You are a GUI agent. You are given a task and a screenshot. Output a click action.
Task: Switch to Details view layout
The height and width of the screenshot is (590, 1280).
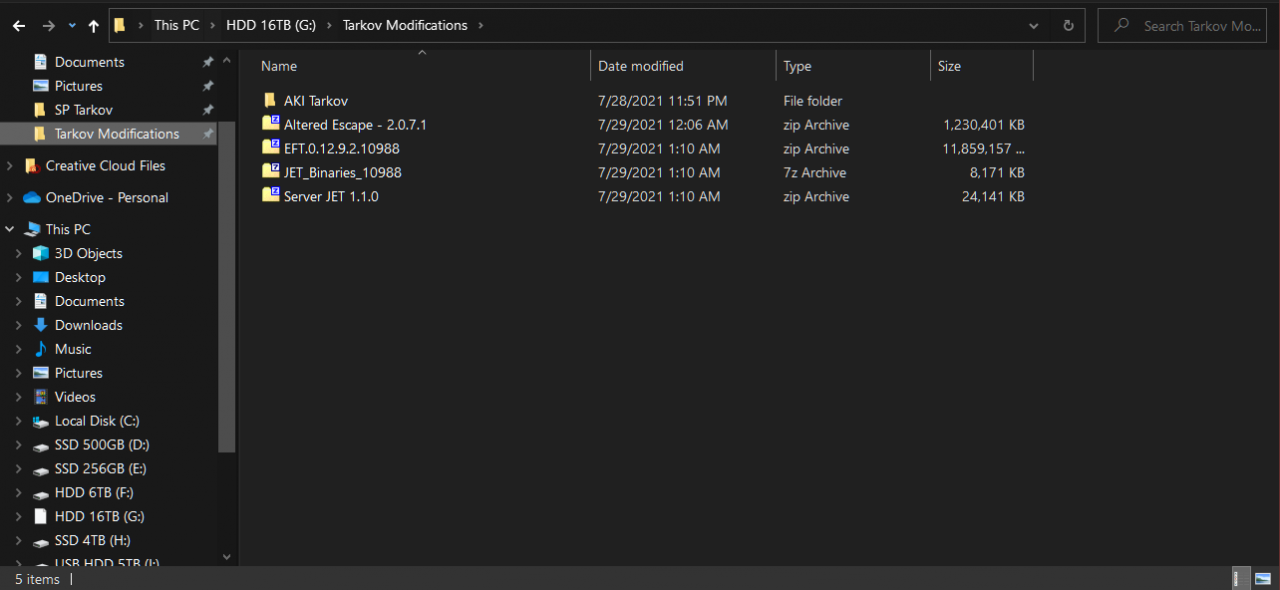[x=1239, y=578]
